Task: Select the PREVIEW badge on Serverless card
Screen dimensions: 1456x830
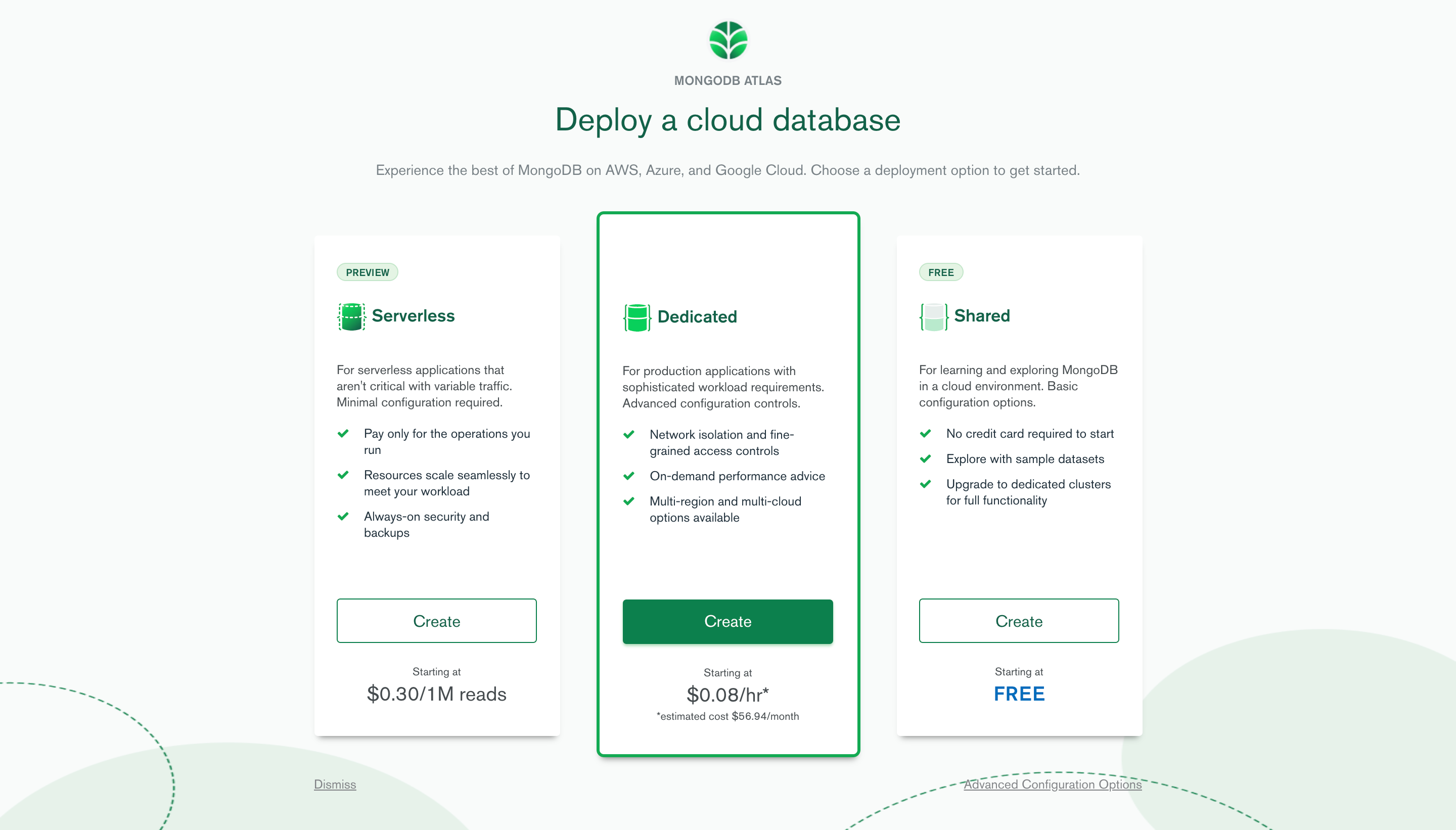Action: pyautogui.click(x=367, y=272)
